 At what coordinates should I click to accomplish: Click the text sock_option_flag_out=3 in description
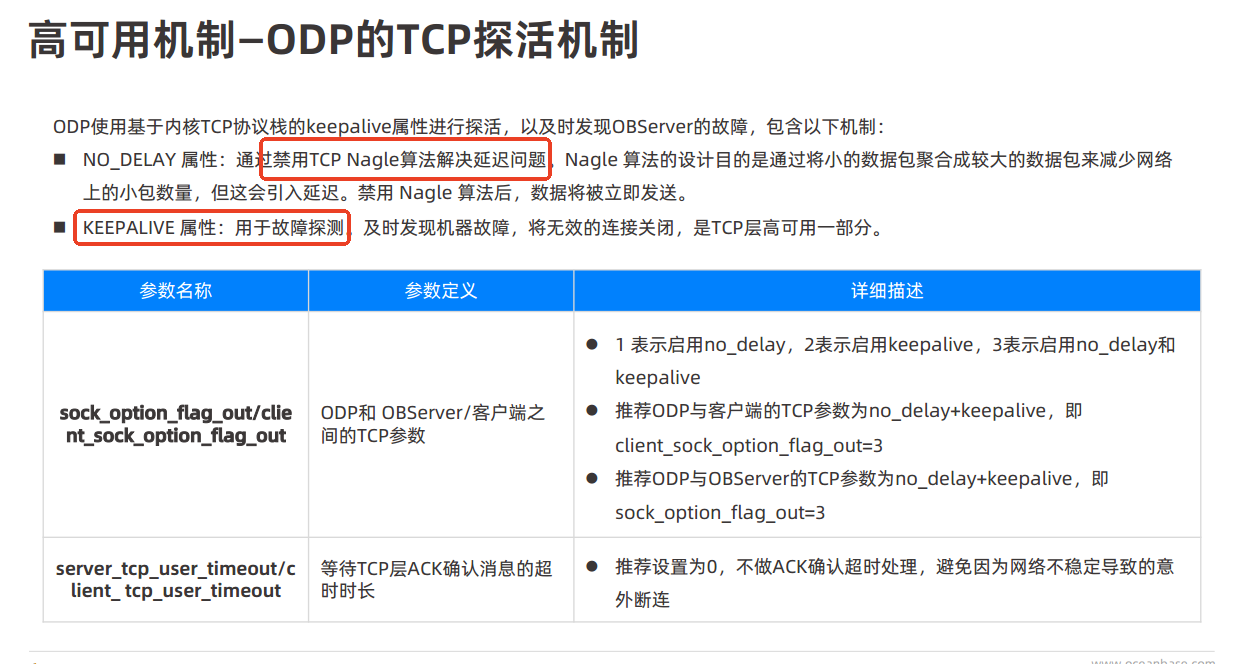[720, 513]
